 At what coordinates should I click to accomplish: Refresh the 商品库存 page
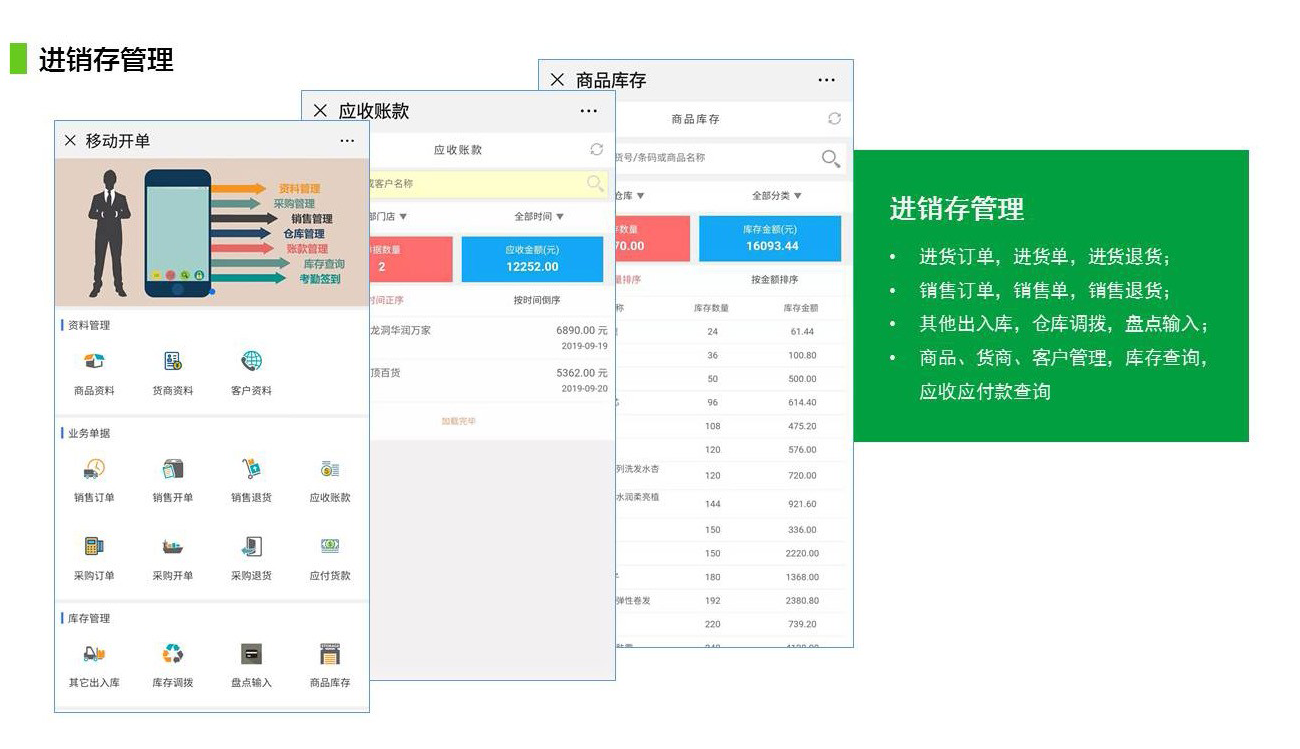[834, 118]
